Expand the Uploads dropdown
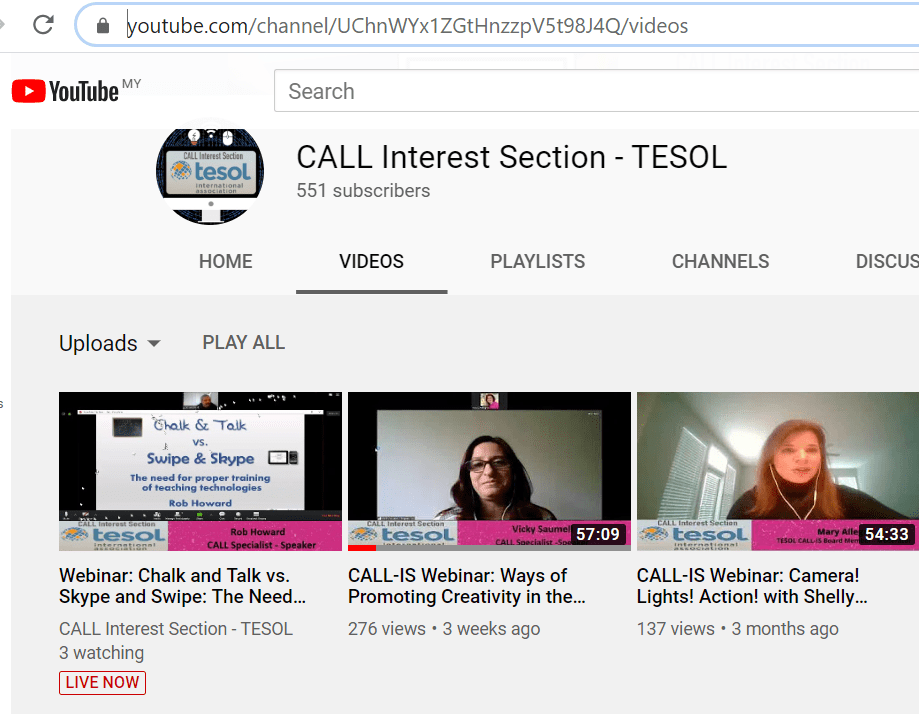919x714 pixels. click(110, 344)
